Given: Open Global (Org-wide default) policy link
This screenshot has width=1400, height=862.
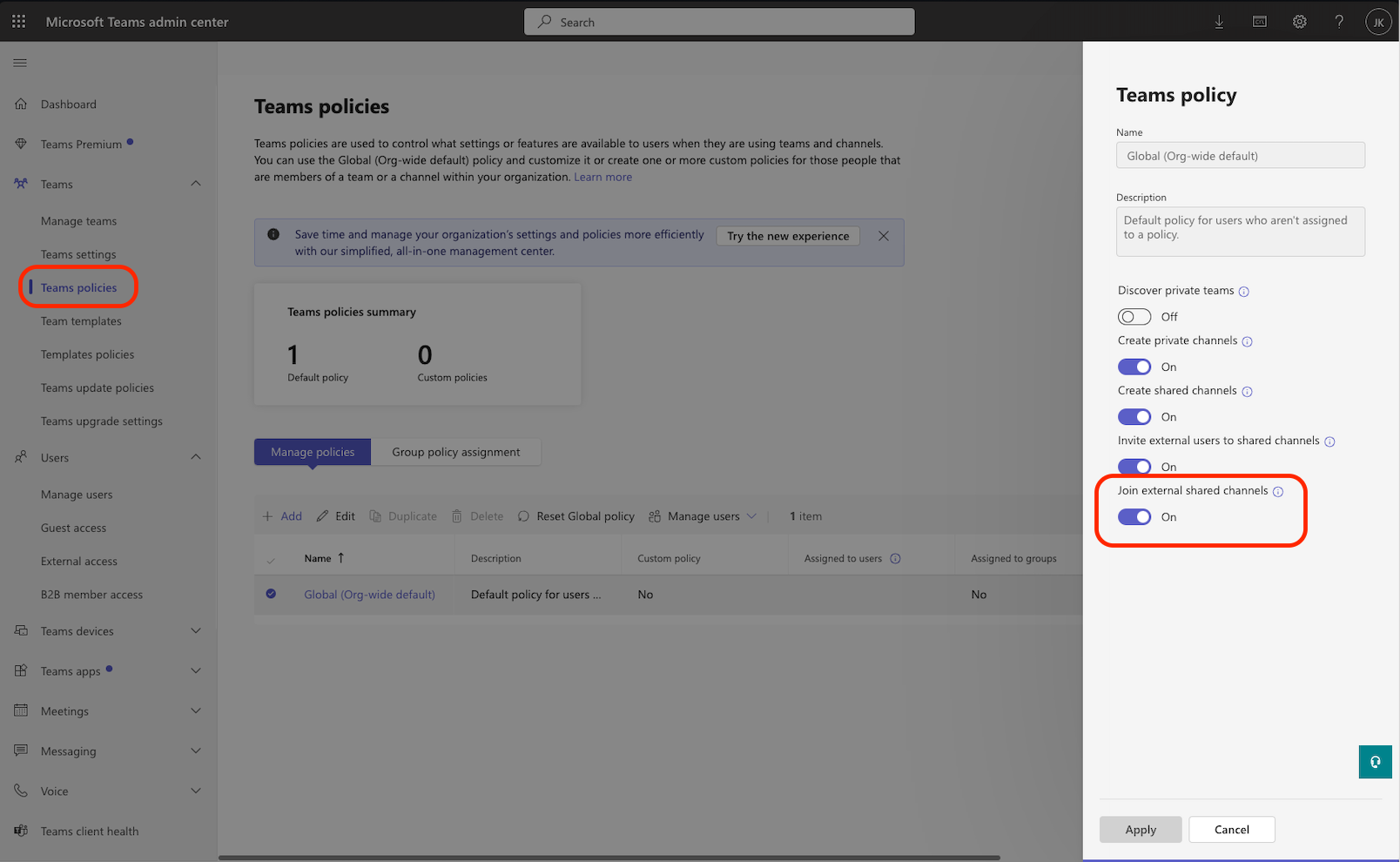Looking at the screenshot, I should (369, 595).
